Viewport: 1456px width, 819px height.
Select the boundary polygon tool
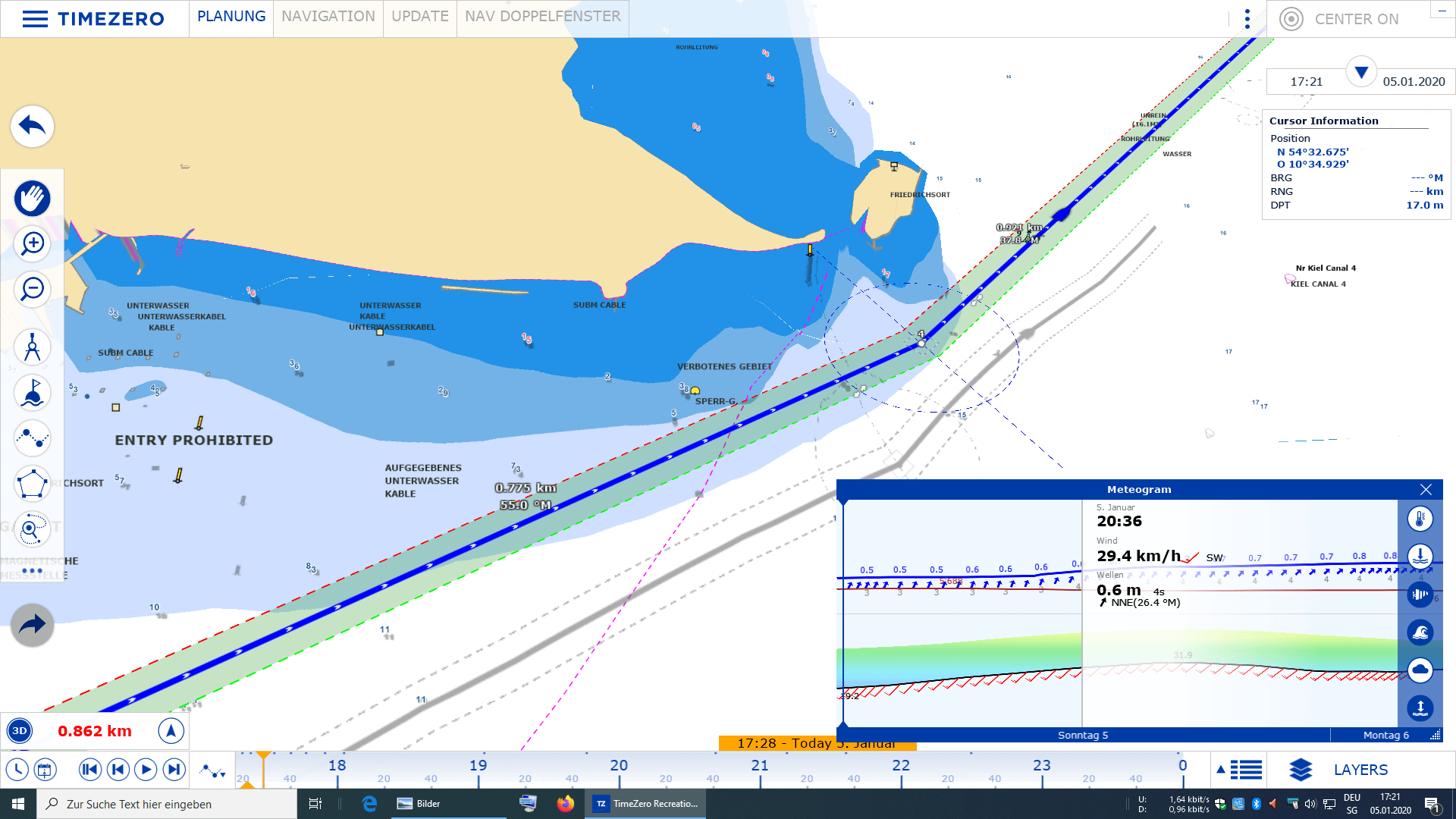pos(32,484)
